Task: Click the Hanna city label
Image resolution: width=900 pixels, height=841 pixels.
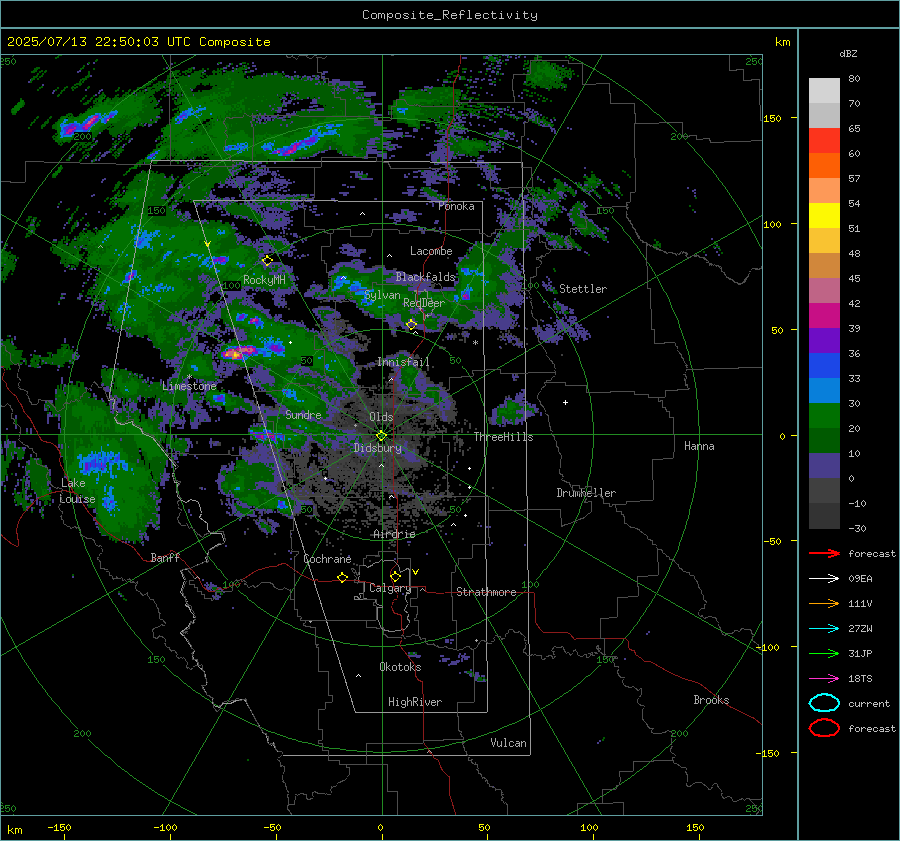Action: (x=699, y=446)
